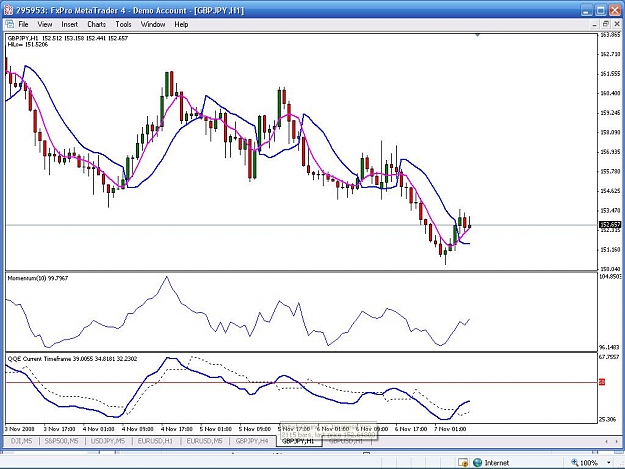Viewport: 625px width, 469px height.
Task: Click the Internet zone globe icon
Action: point(477,463)
